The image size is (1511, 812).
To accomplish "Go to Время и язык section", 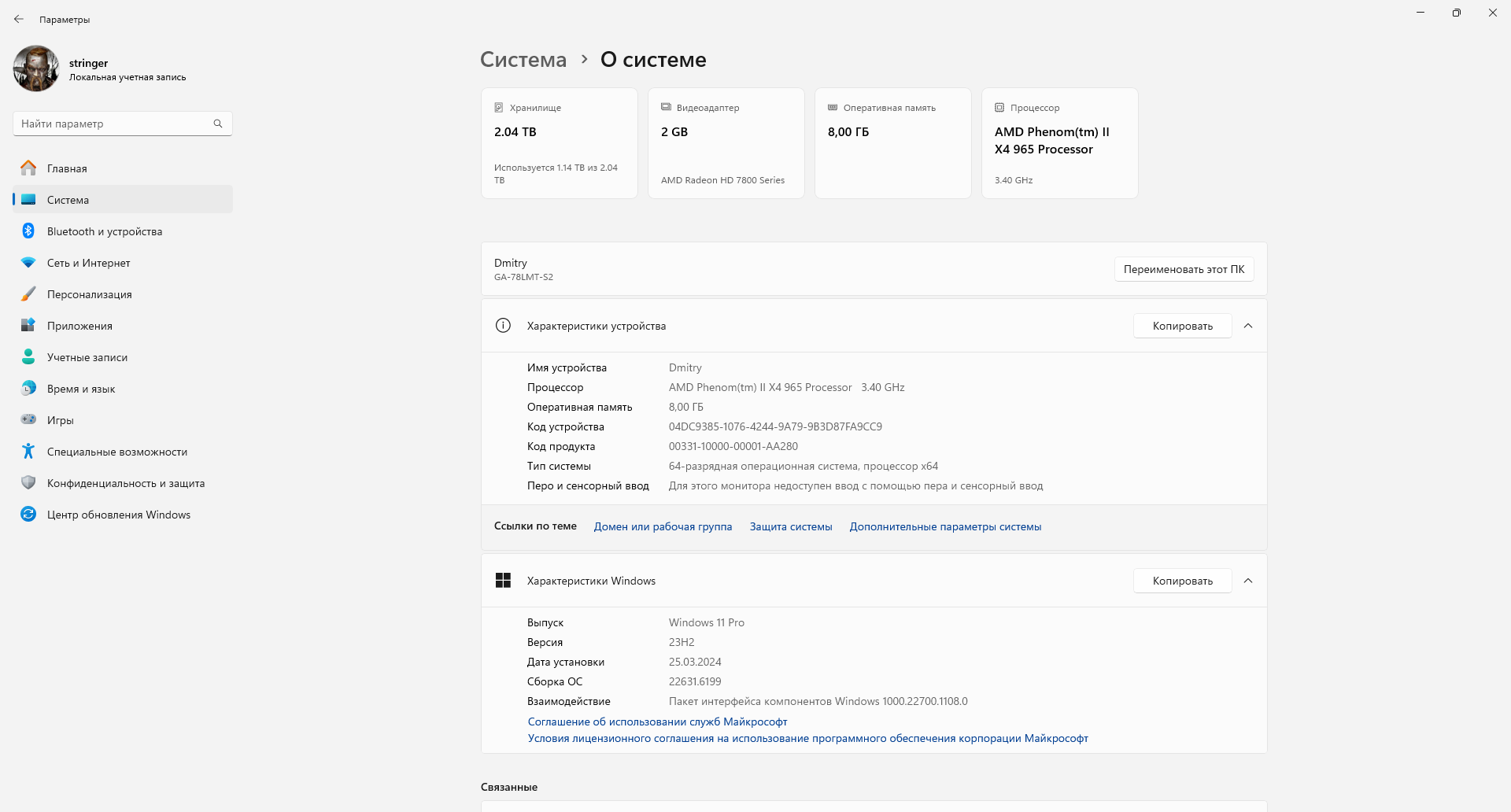I will (x=80, y=389).
